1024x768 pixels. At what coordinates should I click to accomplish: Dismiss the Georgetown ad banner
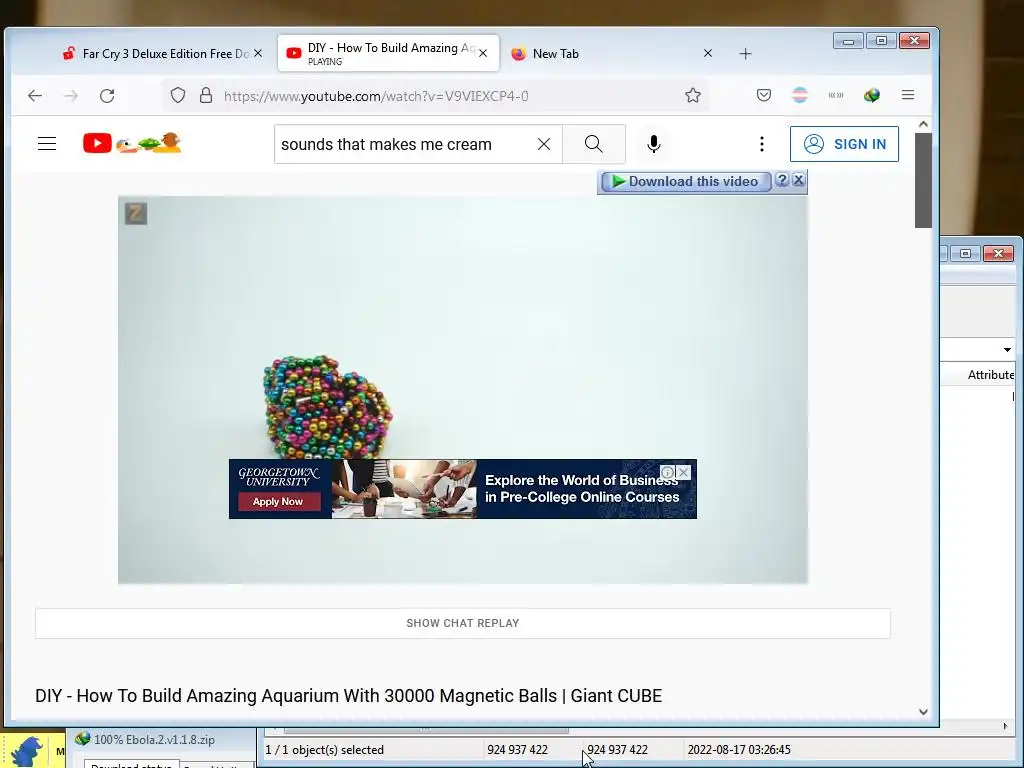(684, 472)
